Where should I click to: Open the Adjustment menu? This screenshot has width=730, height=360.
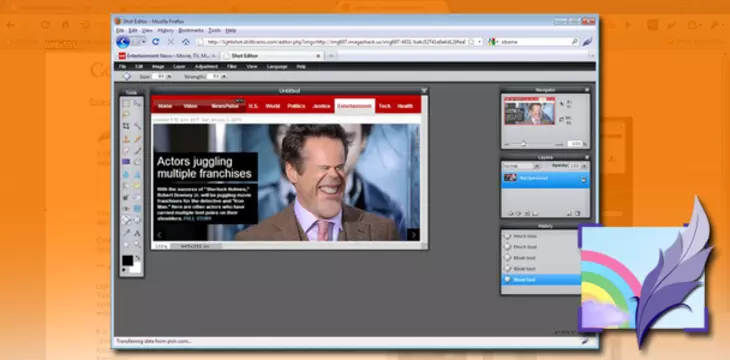pyautogui.click(x=206, y=67)
